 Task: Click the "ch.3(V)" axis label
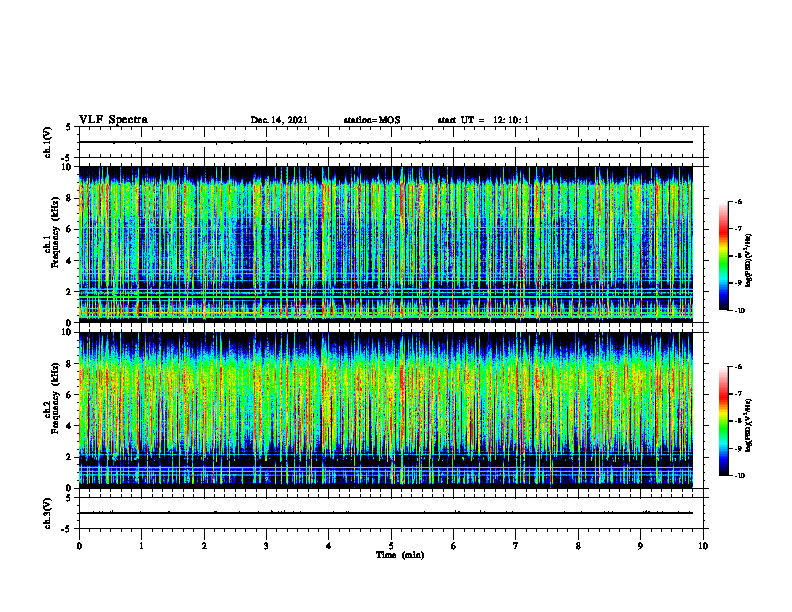pos(47,513)
